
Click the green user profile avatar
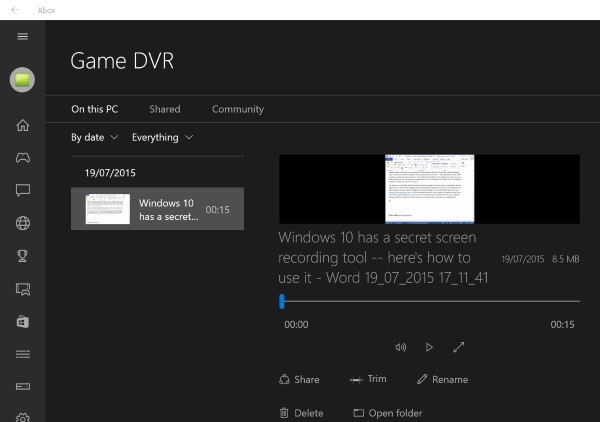(23, 82)
